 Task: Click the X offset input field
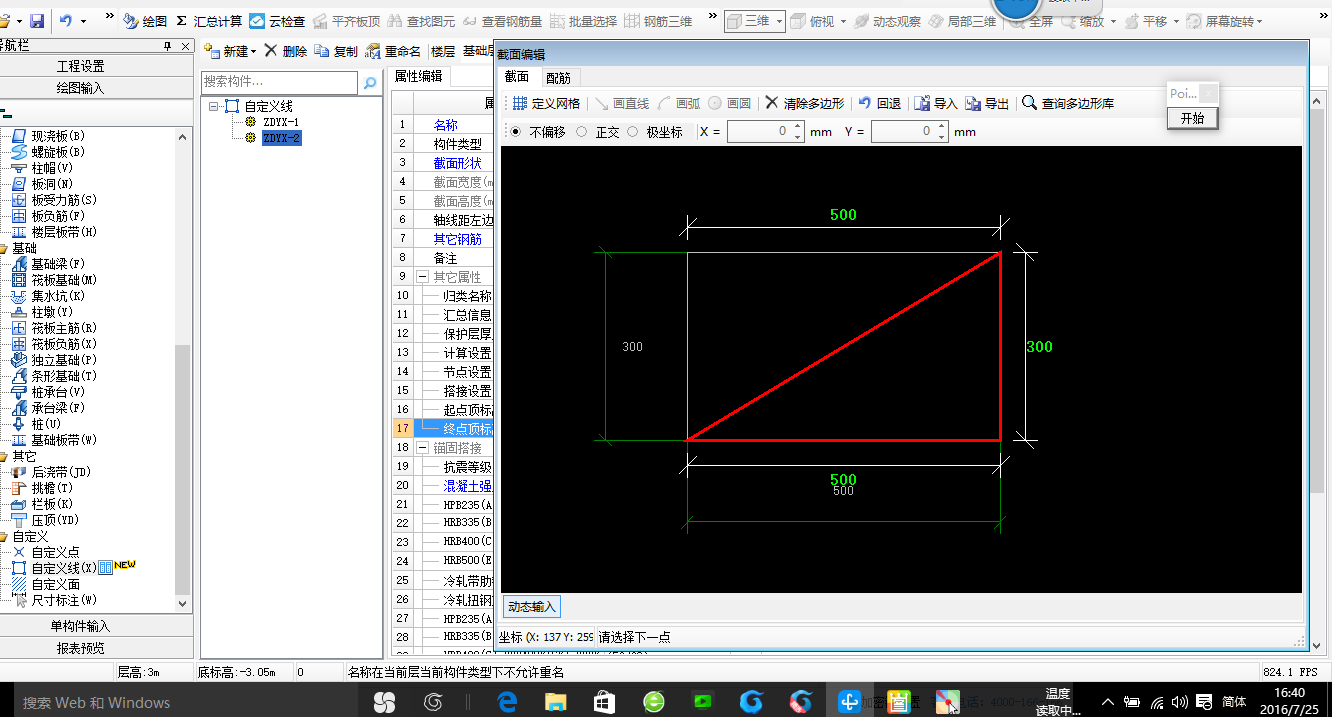click(x=759, y=131)
